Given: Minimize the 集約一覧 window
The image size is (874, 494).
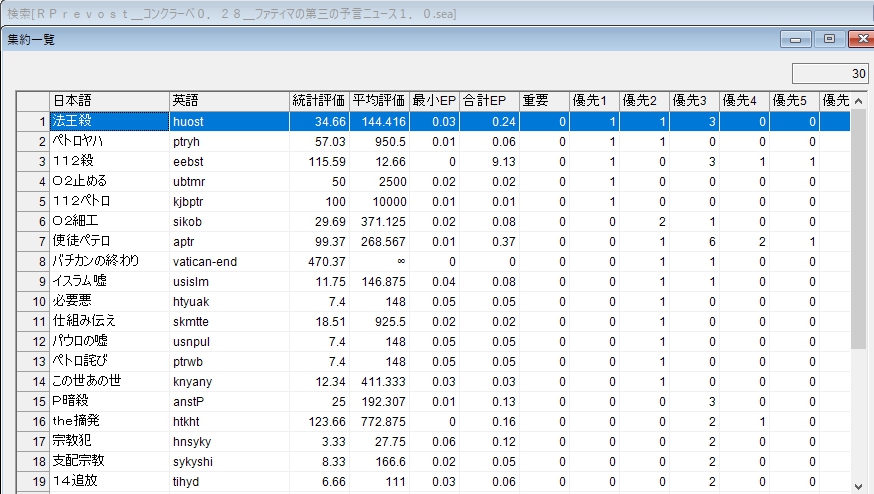Looking at the screenshot, I should pyautogui.click(x=795, y=39).
